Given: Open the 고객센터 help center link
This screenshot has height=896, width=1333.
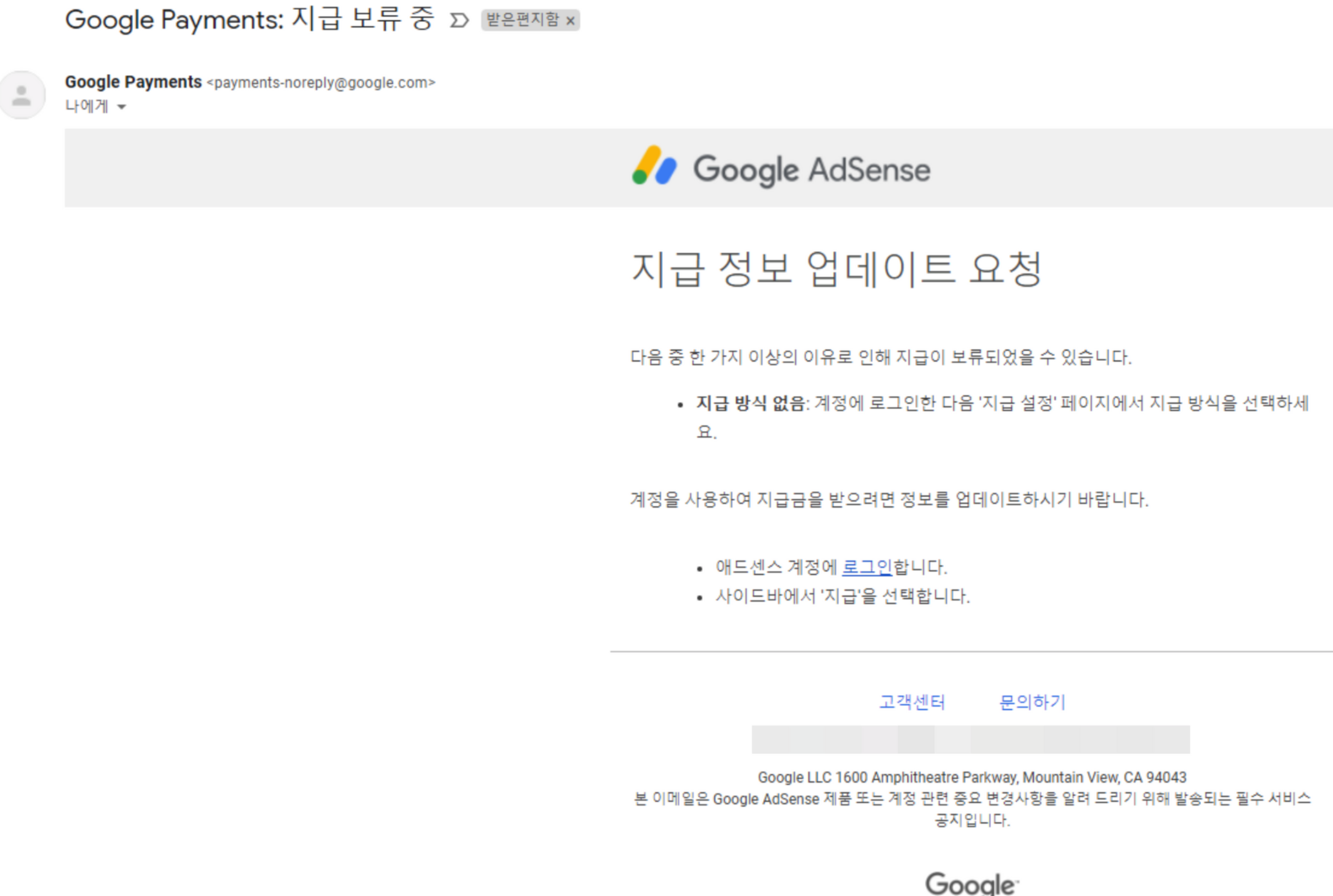Looking at the screenshot, I should [x=912, y=702].
